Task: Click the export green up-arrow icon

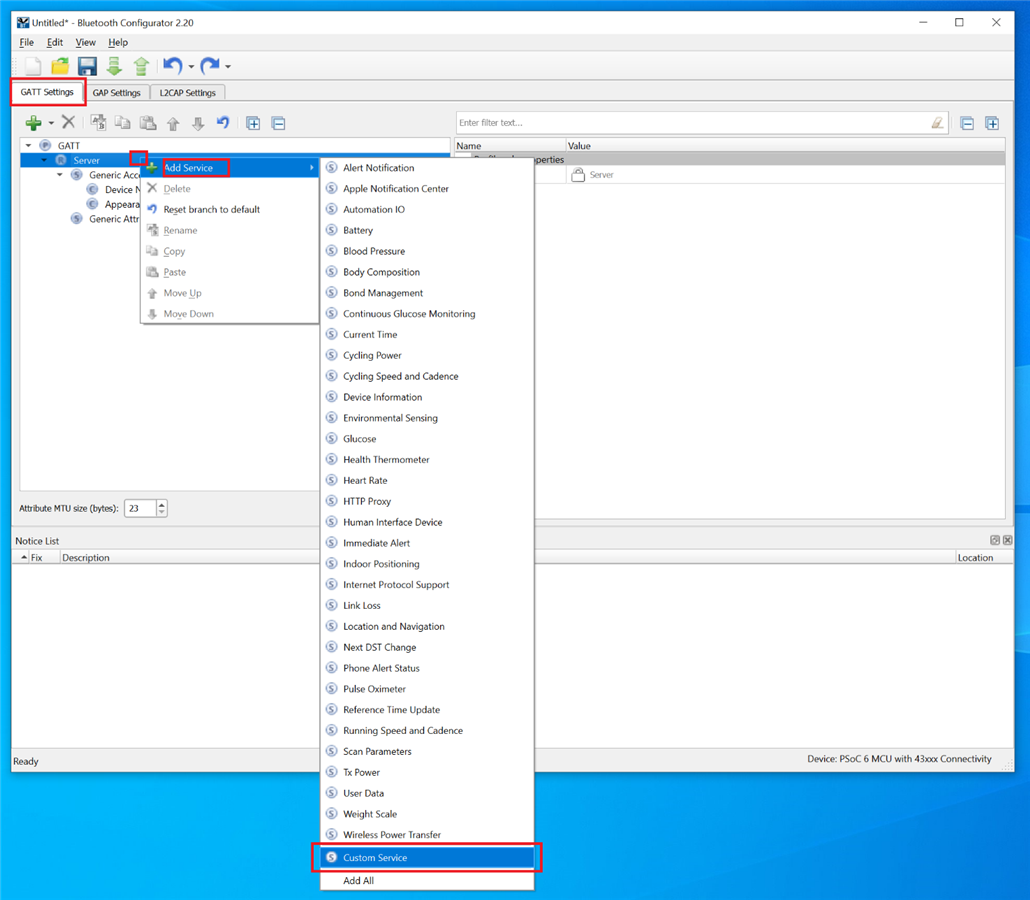Action: coord(141,66)
